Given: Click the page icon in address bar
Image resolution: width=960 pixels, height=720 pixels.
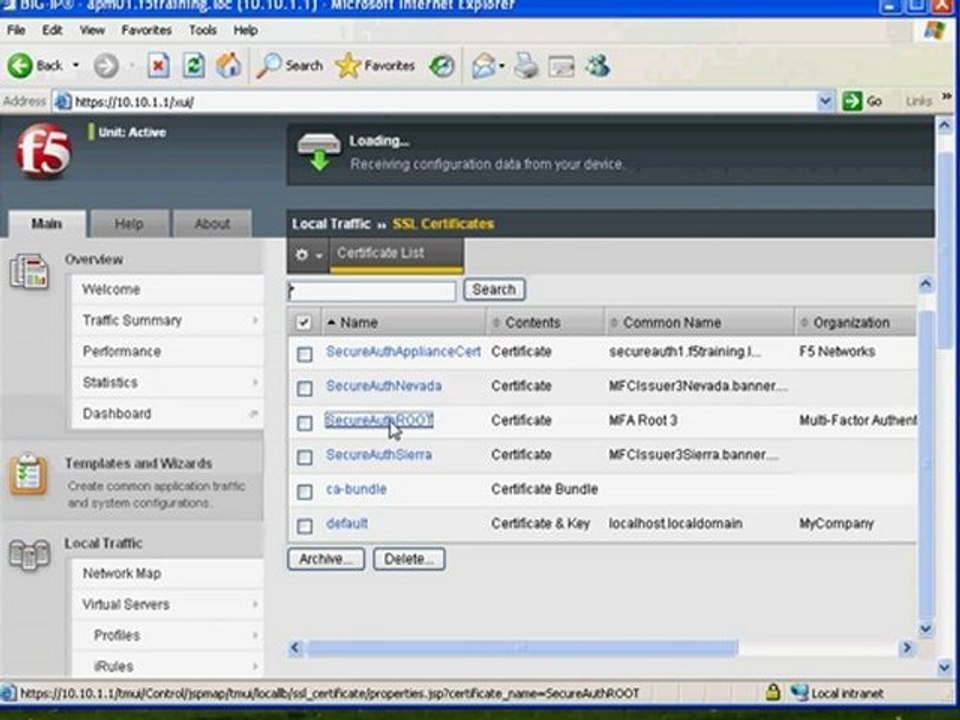Looking at the screenshot, I should [62, 102].
